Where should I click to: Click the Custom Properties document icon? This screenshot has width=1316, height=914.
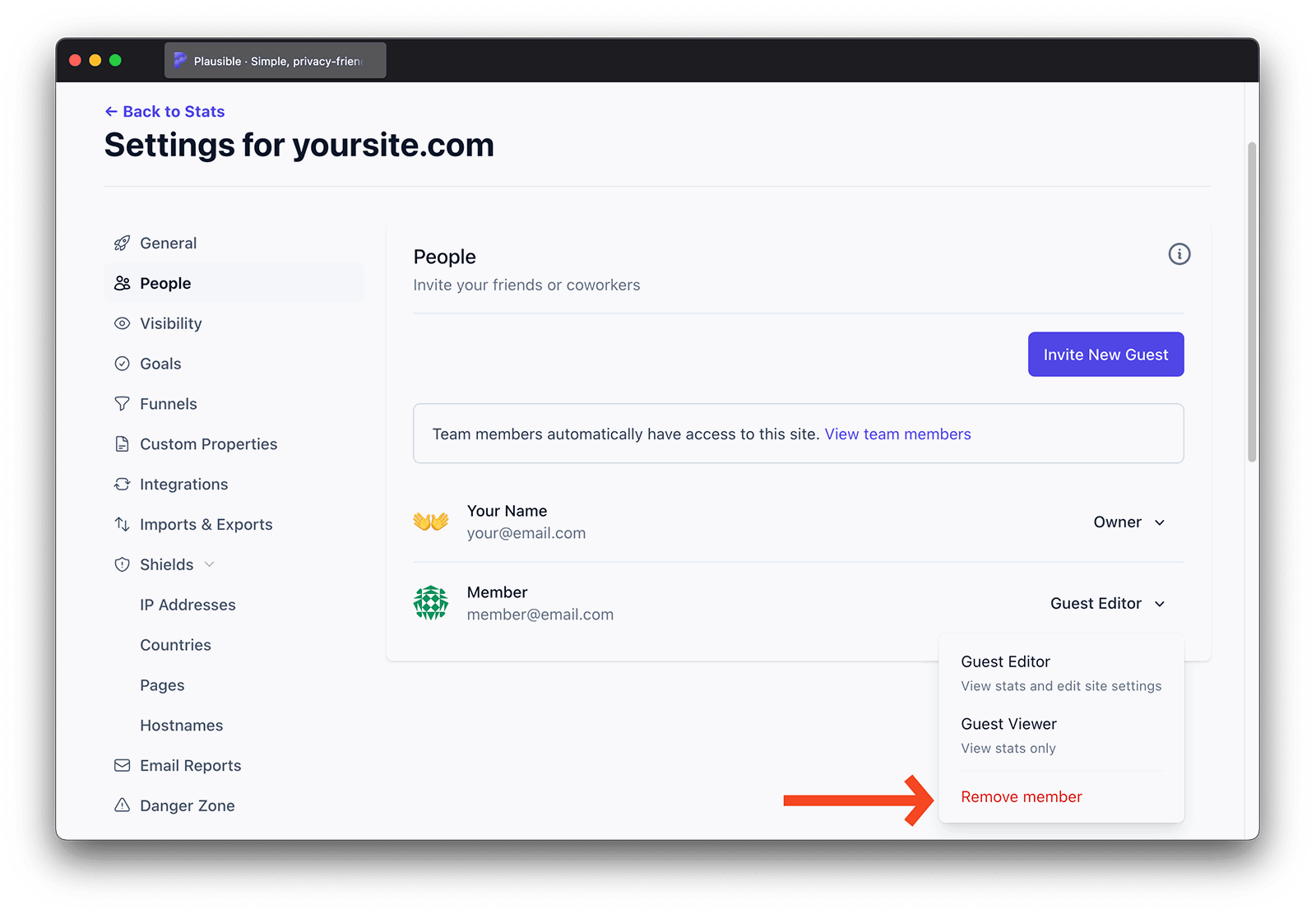point(122,444)
